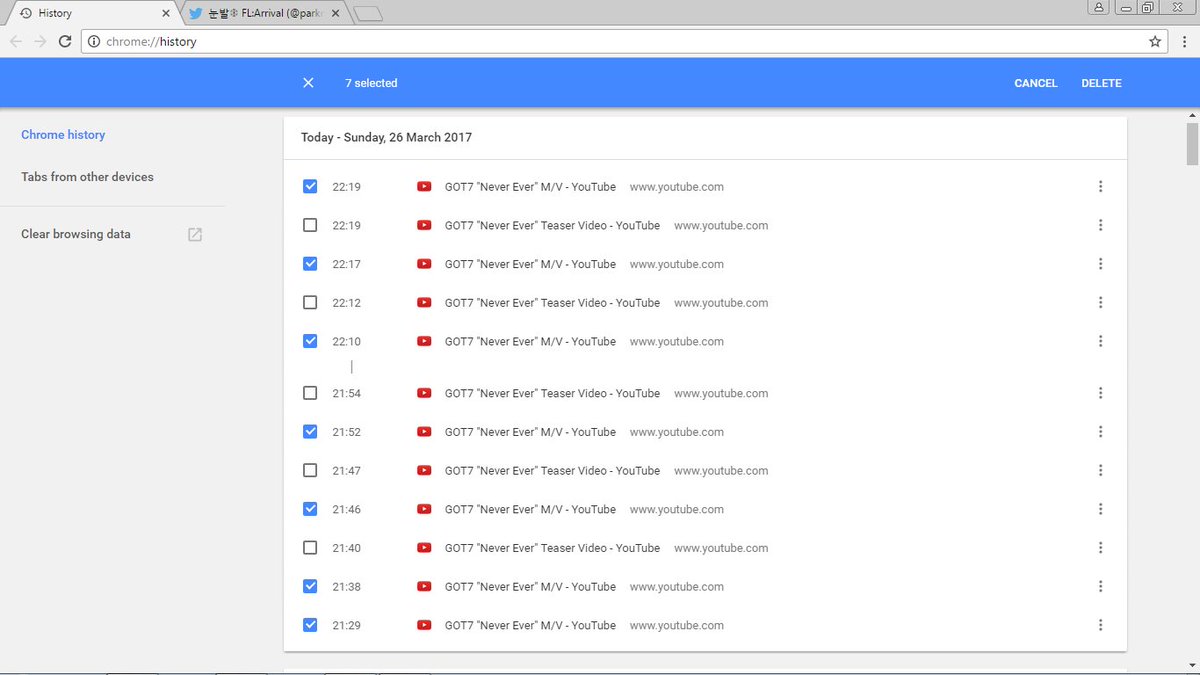Delete the selected history entries
Viewport: 1200px width, 675px height.
[1101, 83]
